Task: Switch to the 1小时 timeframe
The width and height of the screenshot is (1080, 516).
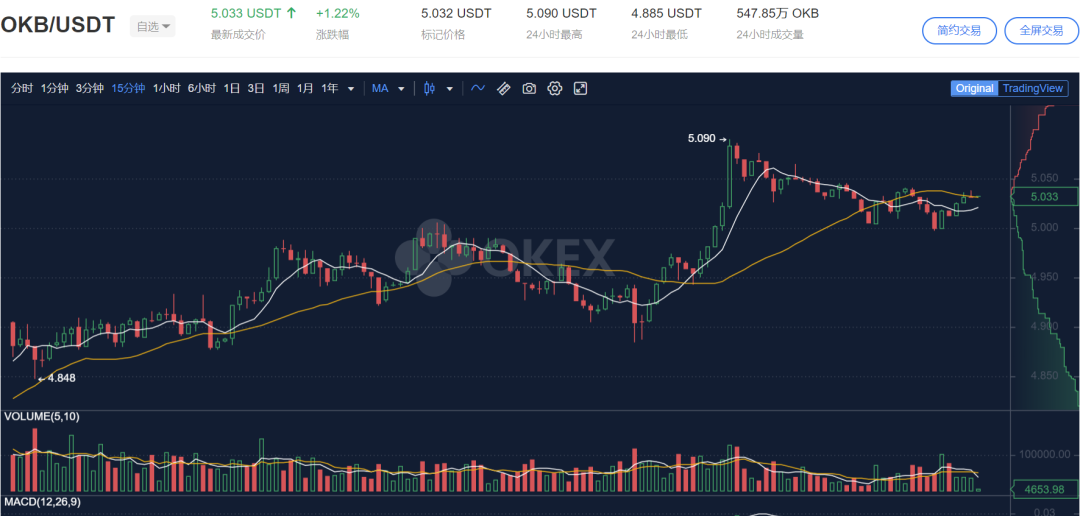Action: pos(166,88)
